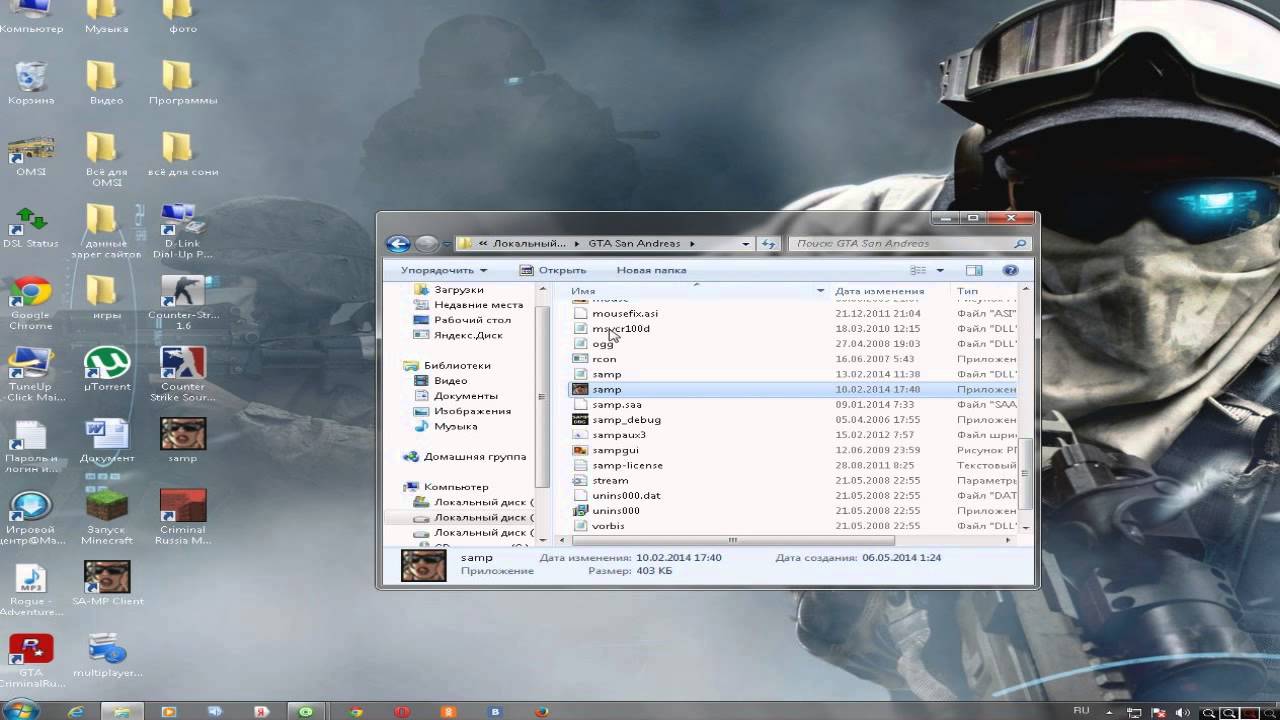The width and height of the screenshot is (1280, 720).
Task: Open the Игровой центр desktop shortcut
Action: 31,518
